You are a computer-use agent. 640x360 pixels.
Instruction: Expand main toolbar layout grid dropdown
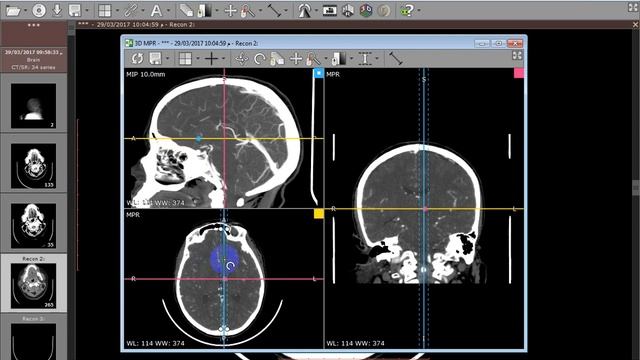point(117,11)
